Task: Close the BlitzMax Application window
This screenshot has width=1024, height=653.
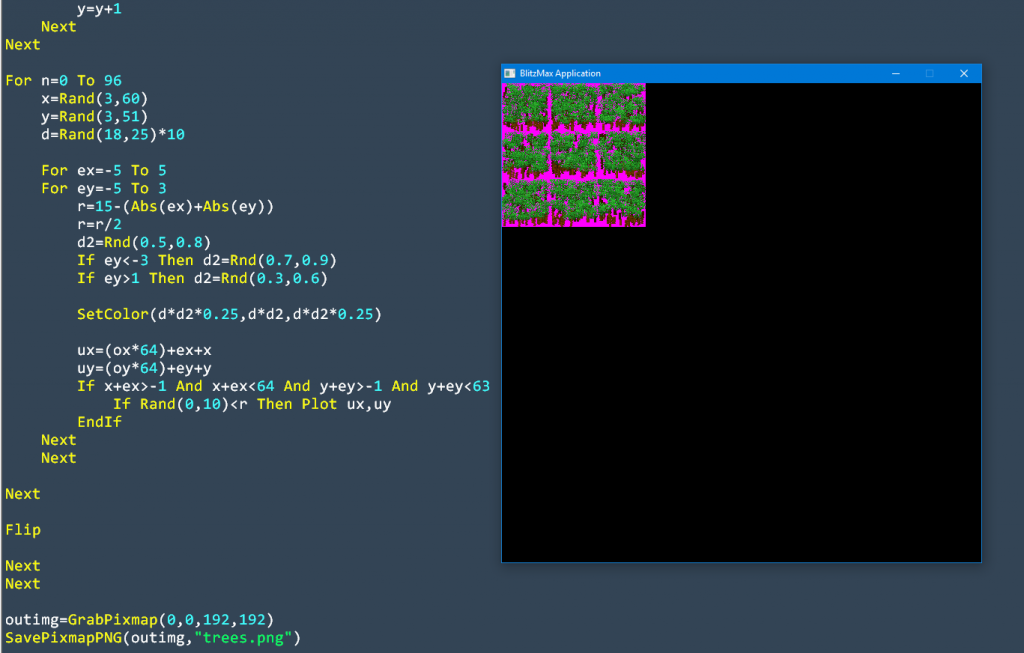Action: [964, 73]
